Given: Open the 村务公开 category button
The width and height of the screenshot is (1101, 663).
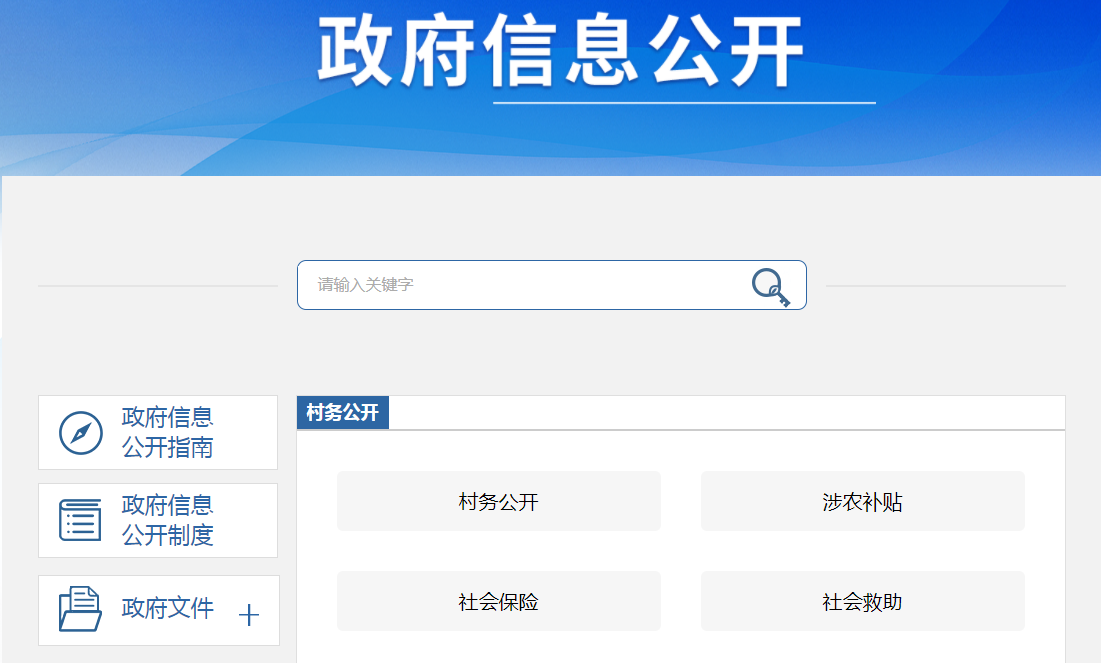Looking at the screenshot, I should click(498, 501).
